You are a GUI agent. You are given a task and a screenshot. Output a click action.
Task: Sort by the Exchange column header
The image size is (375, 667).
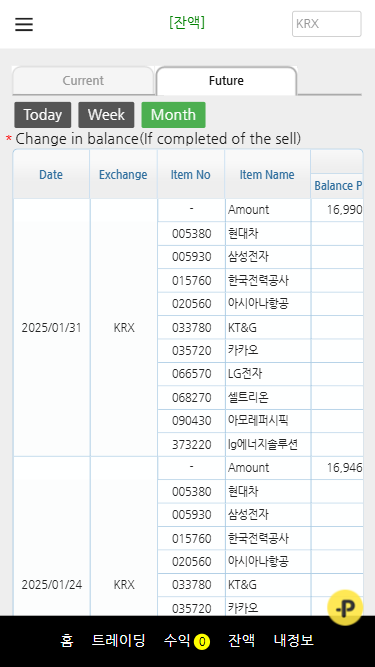pos(123,174)
